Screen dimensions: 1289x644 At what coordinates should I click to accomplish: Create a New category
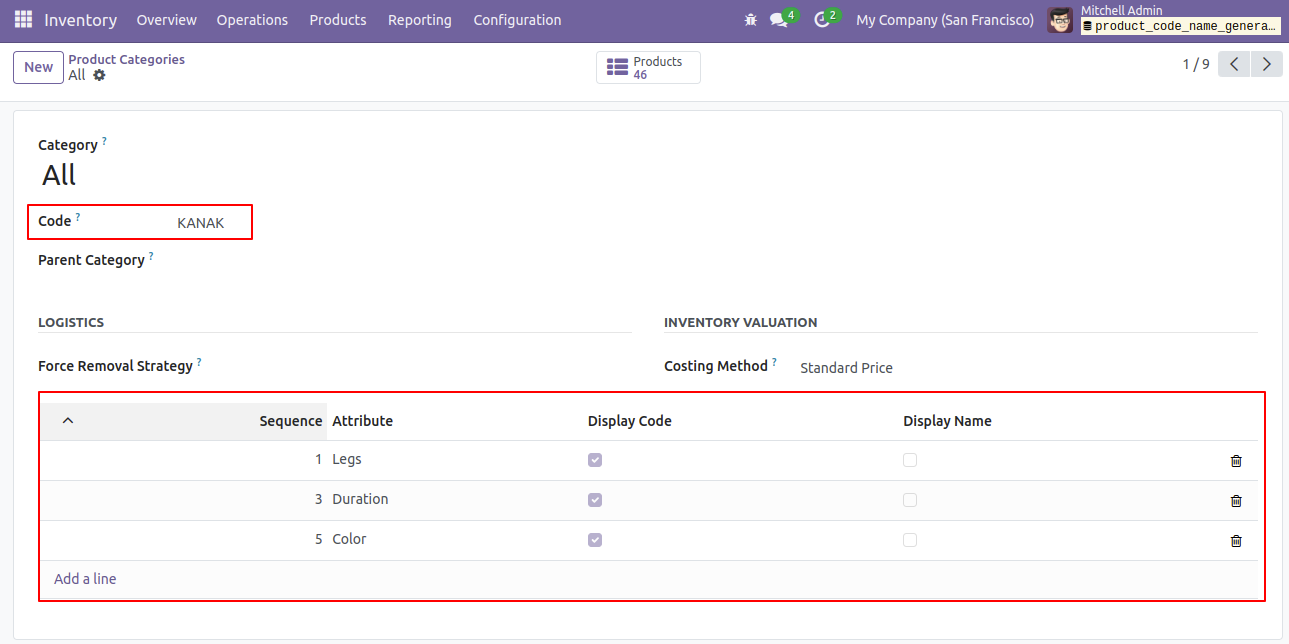[39, 67]
